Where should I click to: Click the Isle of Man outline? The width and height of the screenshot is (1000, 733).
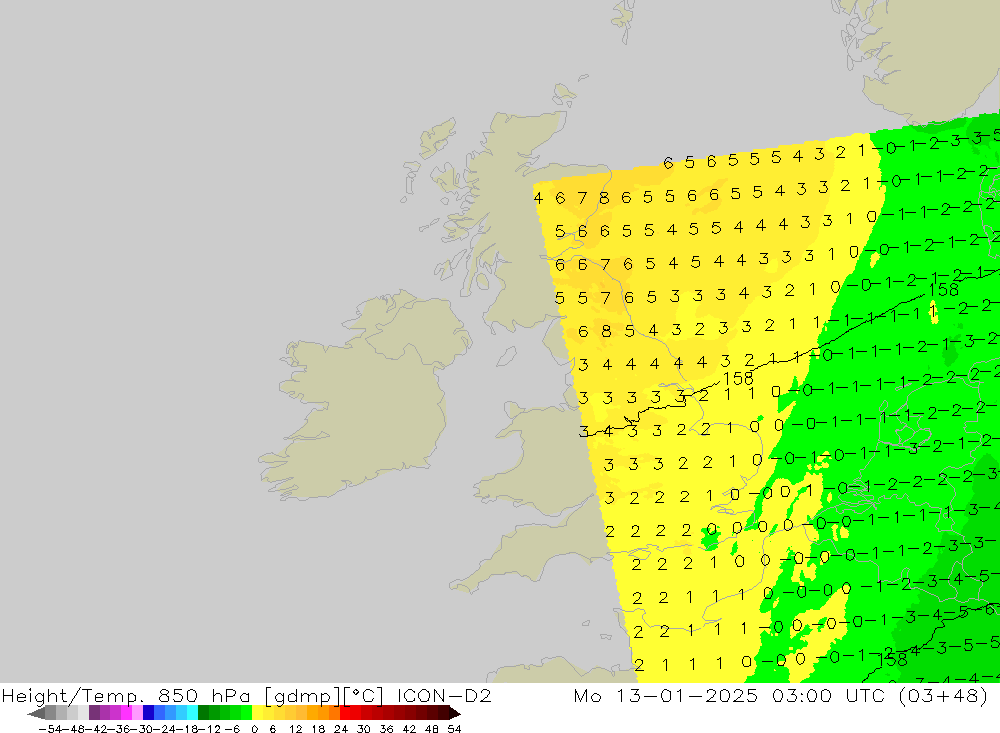click(x=506, y=356)
